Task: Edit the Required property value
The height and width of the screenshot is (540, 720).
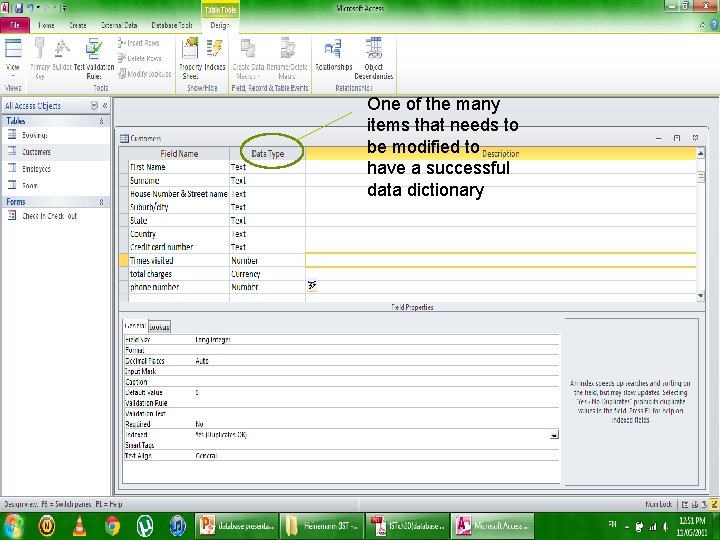Action: coord(377,424)
